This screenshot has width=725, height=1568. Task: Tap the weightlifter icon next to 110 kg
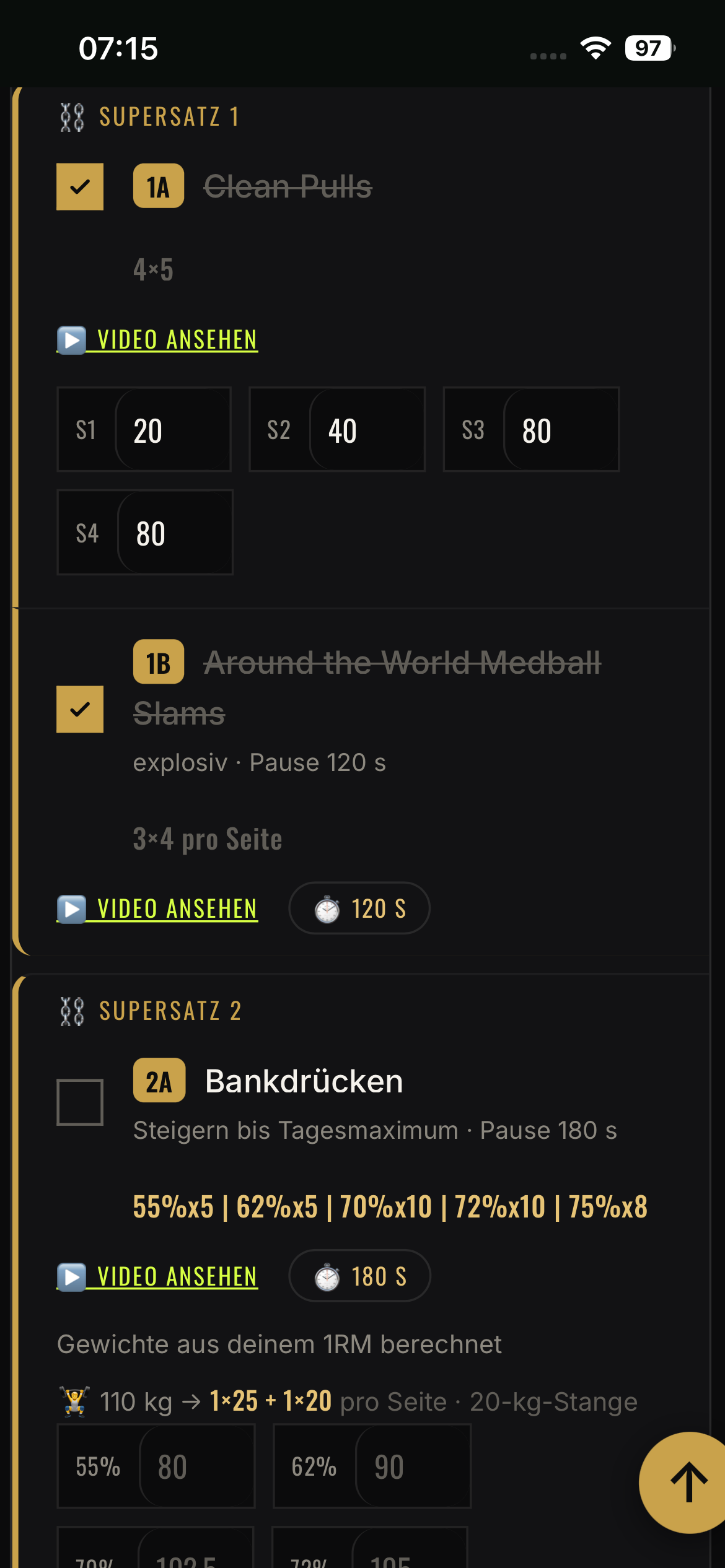point(74,1401)
